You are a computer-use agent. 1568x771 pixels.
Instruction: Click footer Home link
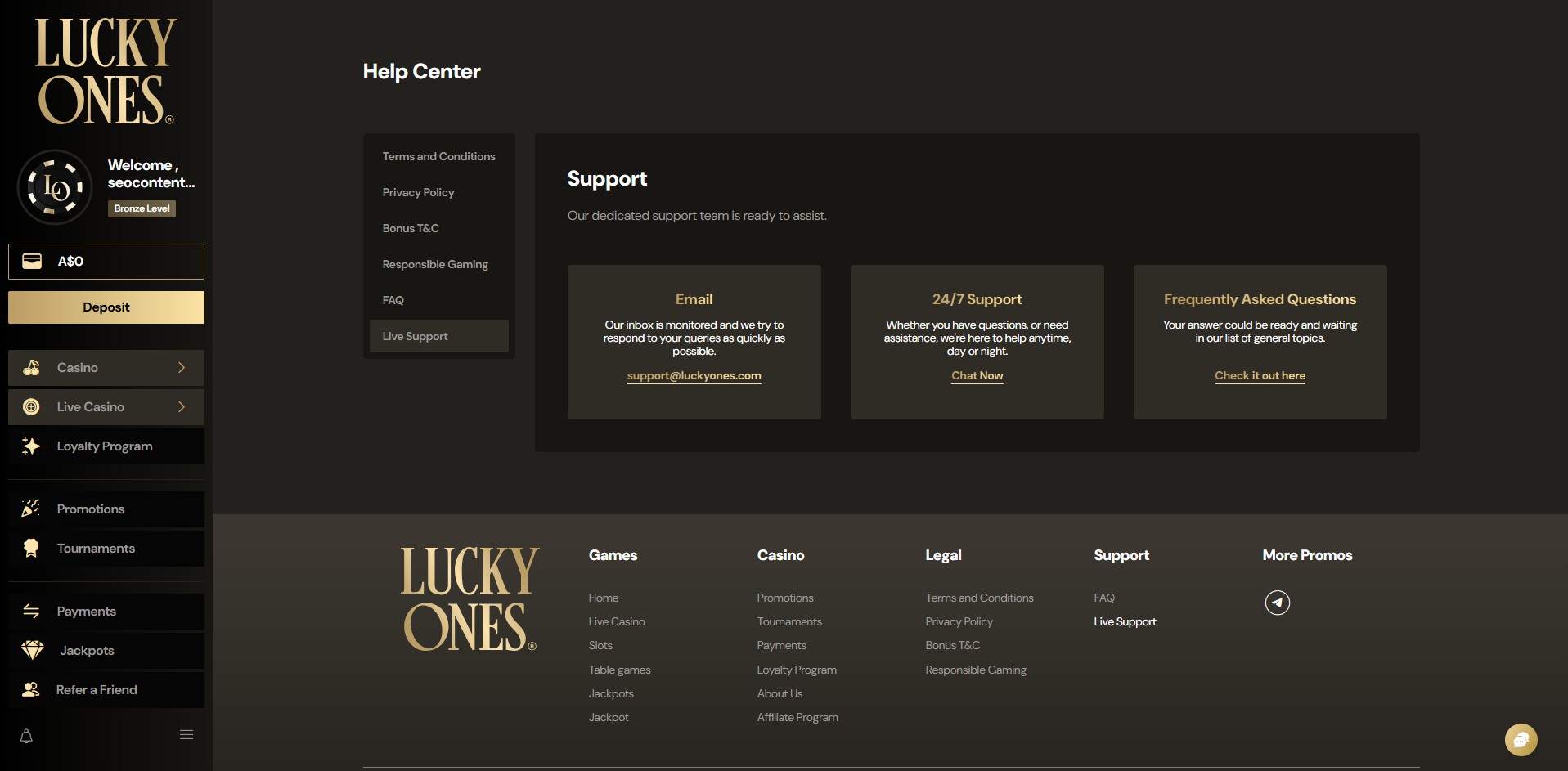pos(604,598)
